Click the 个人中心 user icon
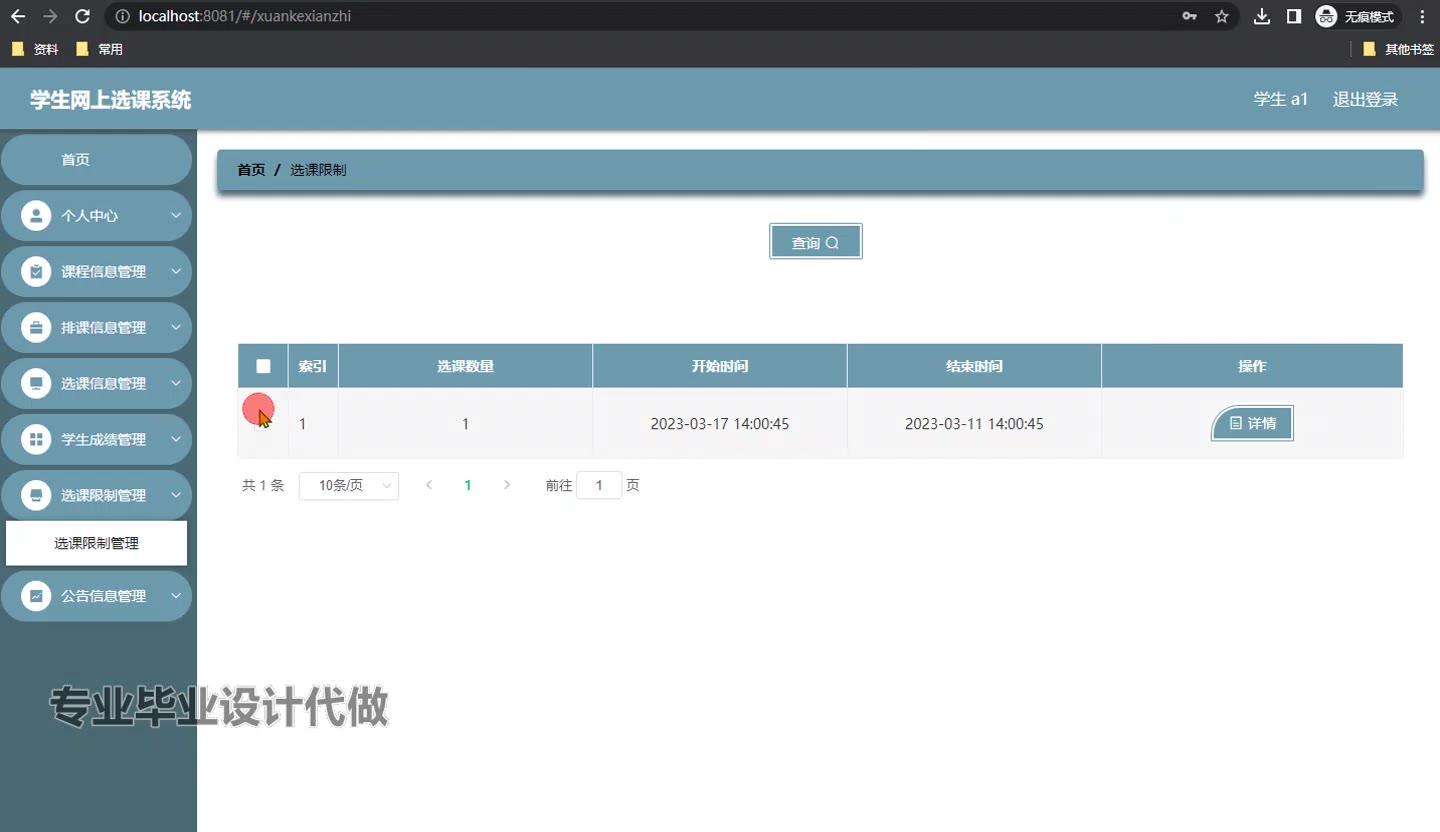Screen dimensions: 1440x832 click(36, 215)
